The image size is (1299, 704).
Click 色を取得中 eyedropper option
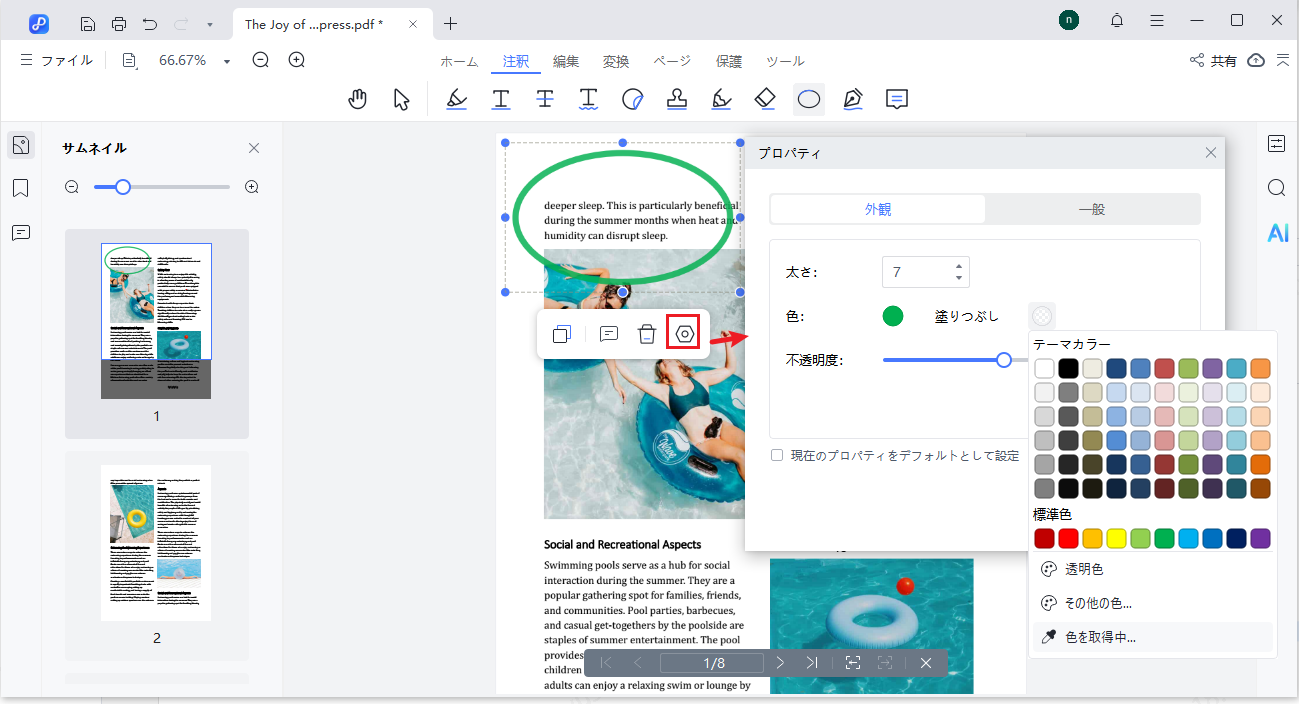pyautogui.click(x=1152, y=637)
